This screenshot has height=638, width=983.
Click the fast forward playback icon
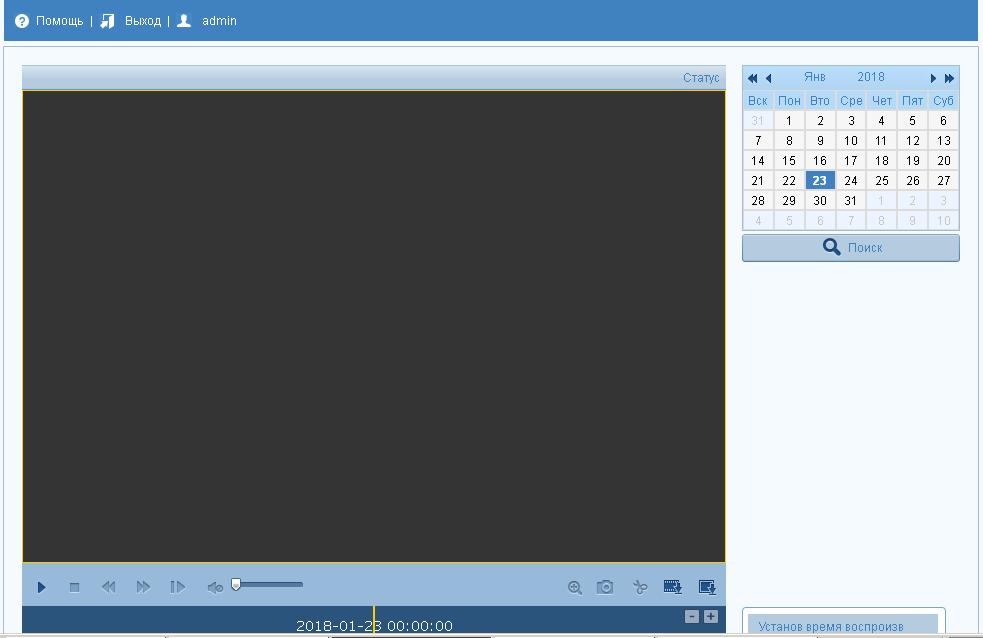pyautogui.click(x=143, y=587)
